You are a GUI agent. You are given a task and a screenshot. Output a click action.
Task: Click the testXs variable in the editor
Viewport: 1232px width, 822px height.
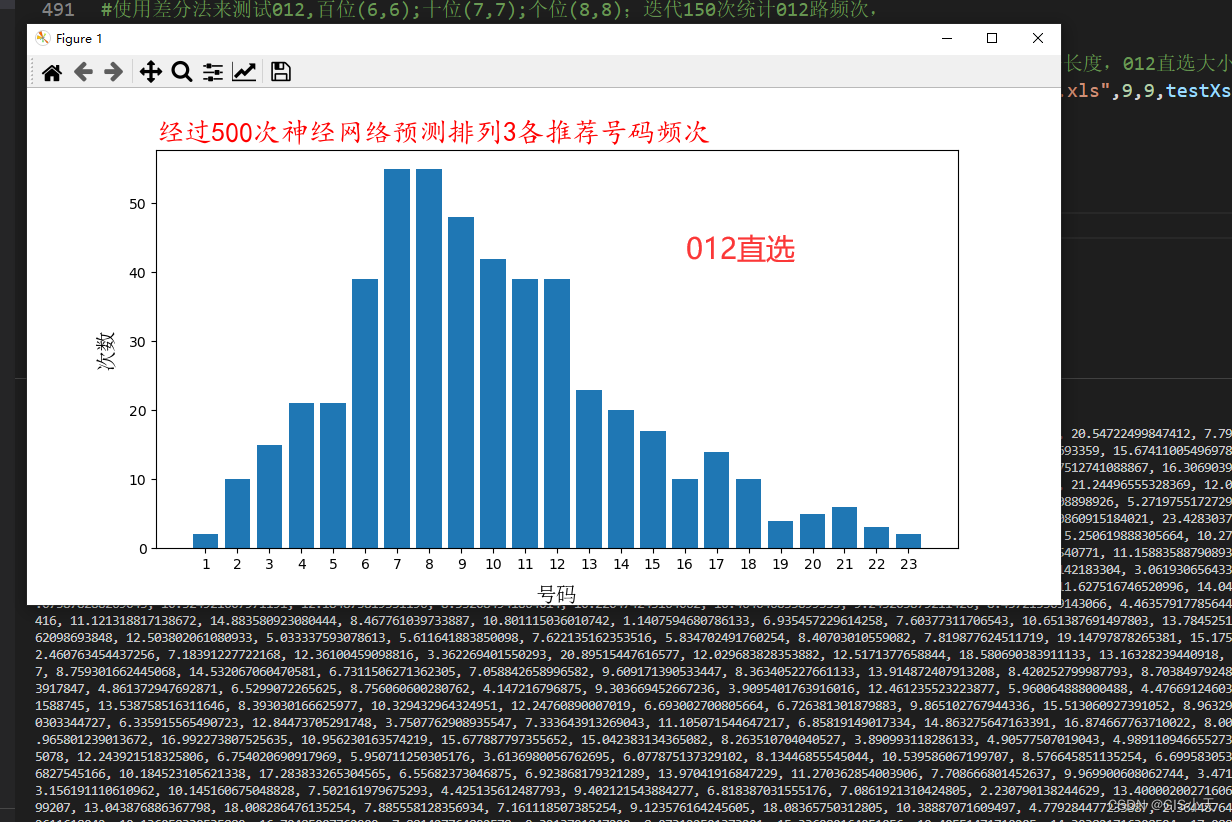[1200, 90]
